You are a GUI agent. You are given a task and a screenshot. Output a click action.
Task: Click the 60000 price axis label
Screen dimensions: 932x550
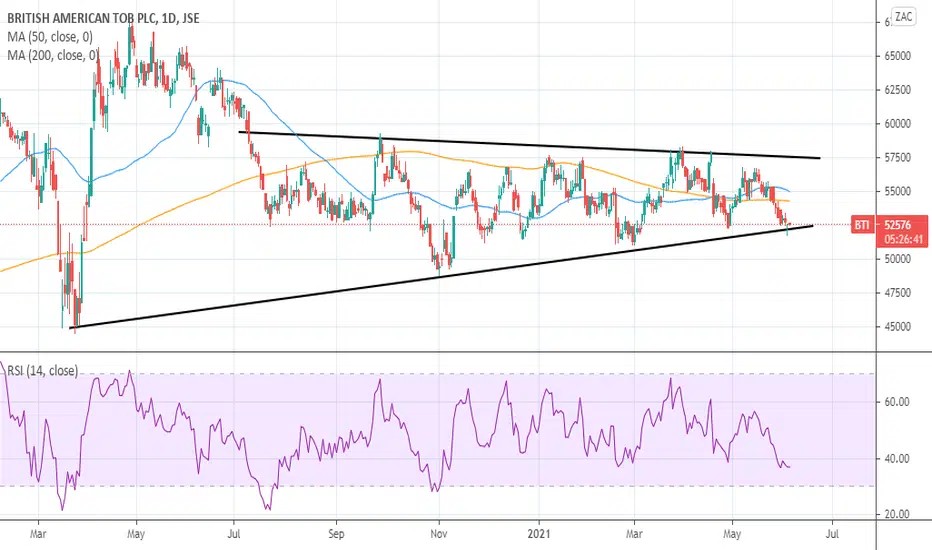coord(897,124)
